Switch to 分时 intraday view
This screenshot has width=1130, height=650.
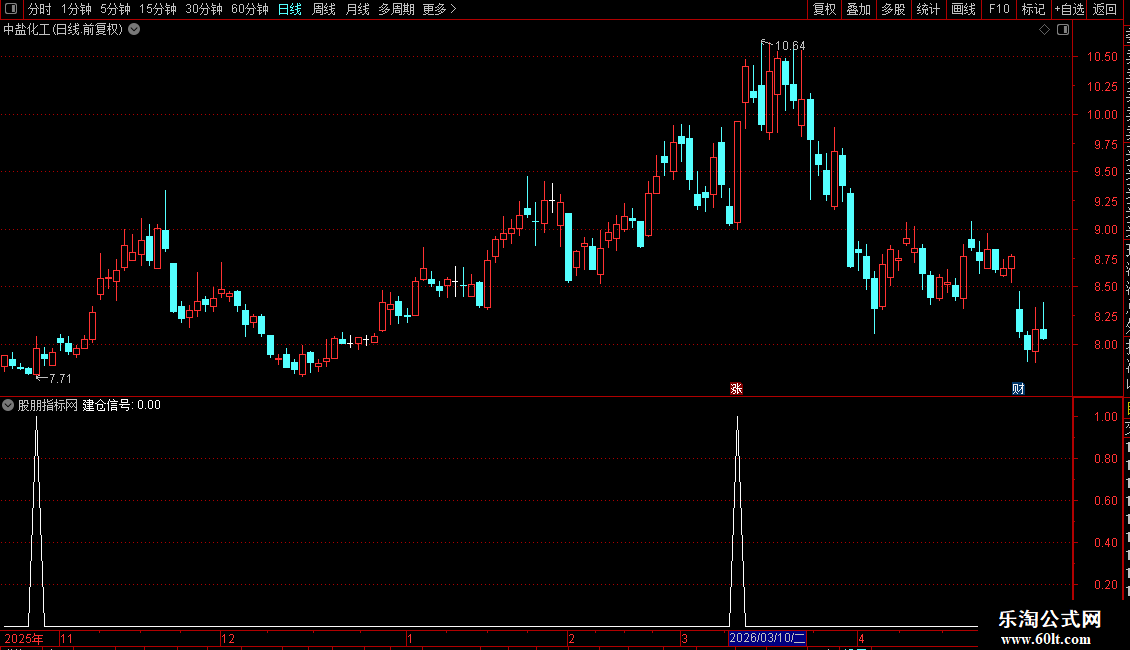pyautogui.click(x=40, y=9)
